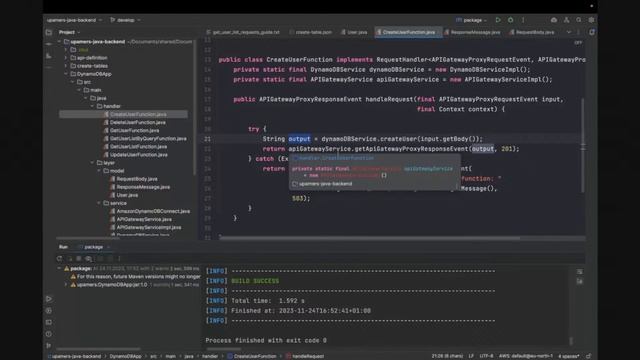Open the get_user_list_requests guide txt tab

[243, 32]
